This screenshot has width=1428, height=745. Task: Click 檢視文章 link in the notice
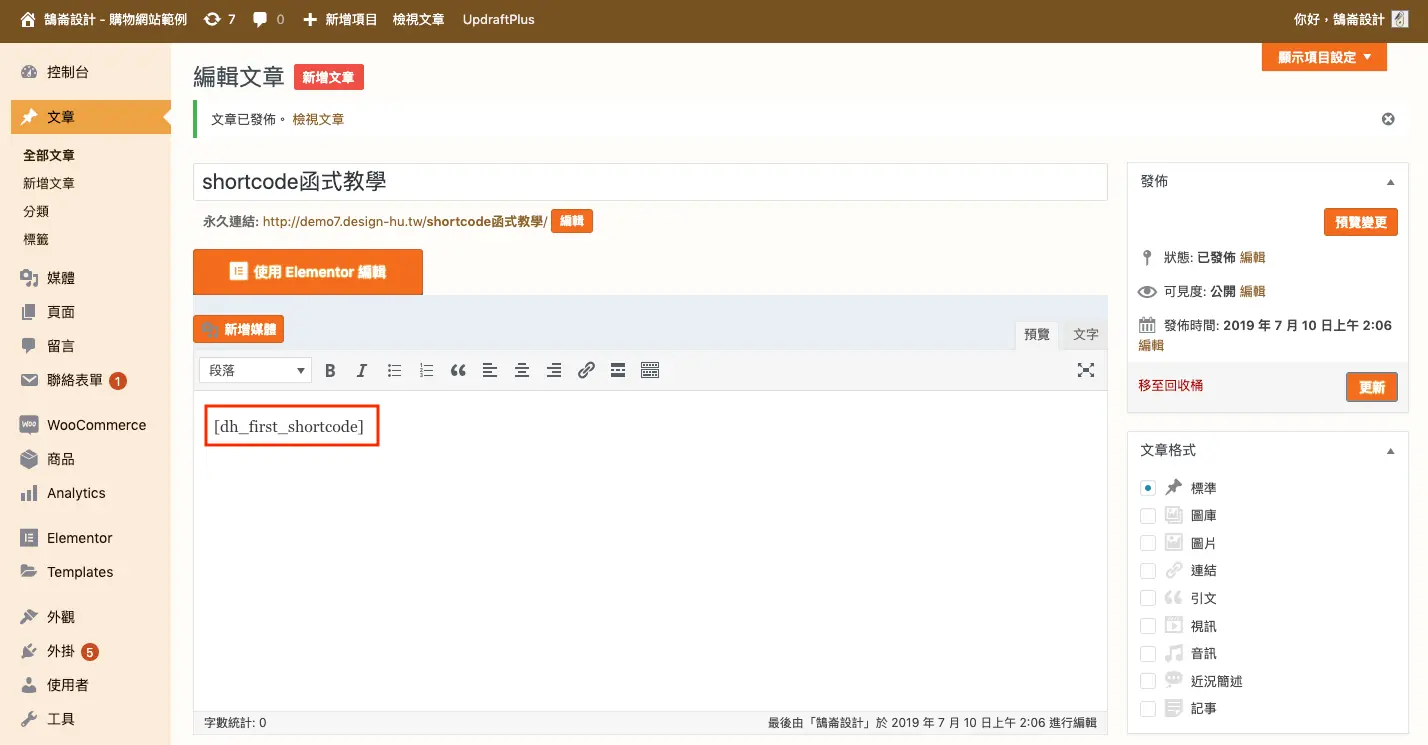coord(318,119)
